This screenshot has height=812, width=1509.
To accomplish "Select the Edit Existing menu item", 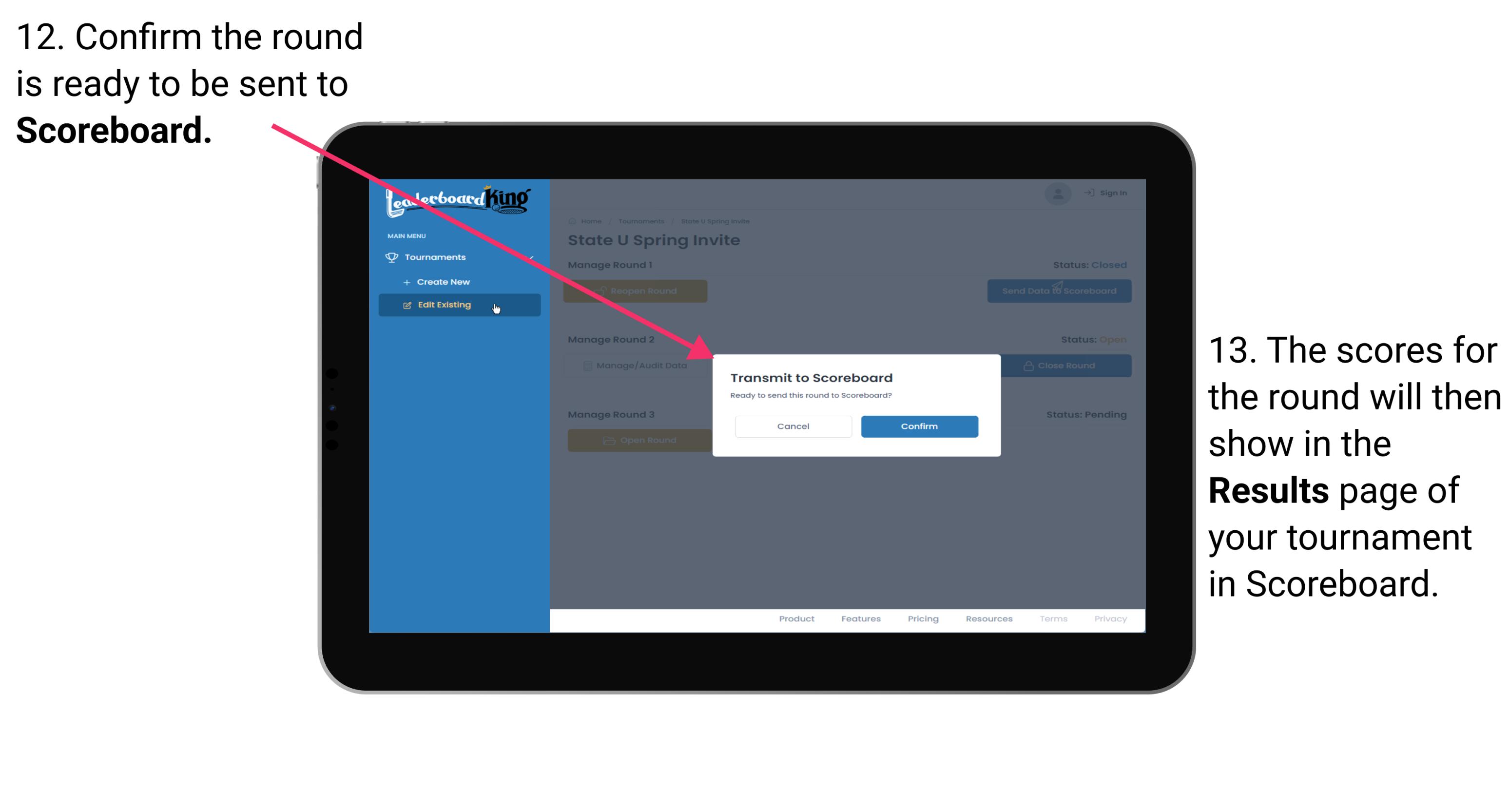I will 457,304.
